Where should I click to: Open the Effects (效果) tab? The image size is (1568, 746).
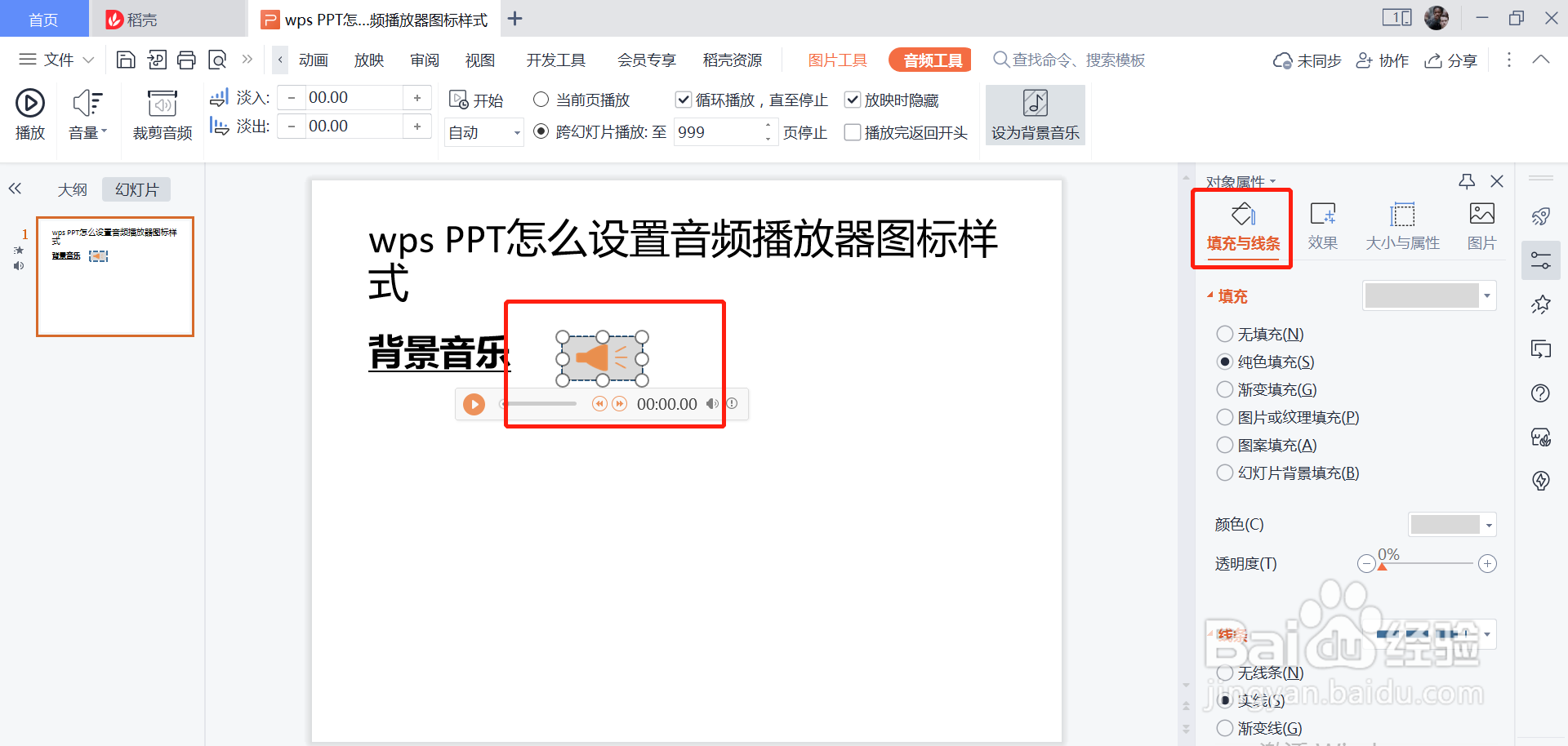(x=1322, y=228)
